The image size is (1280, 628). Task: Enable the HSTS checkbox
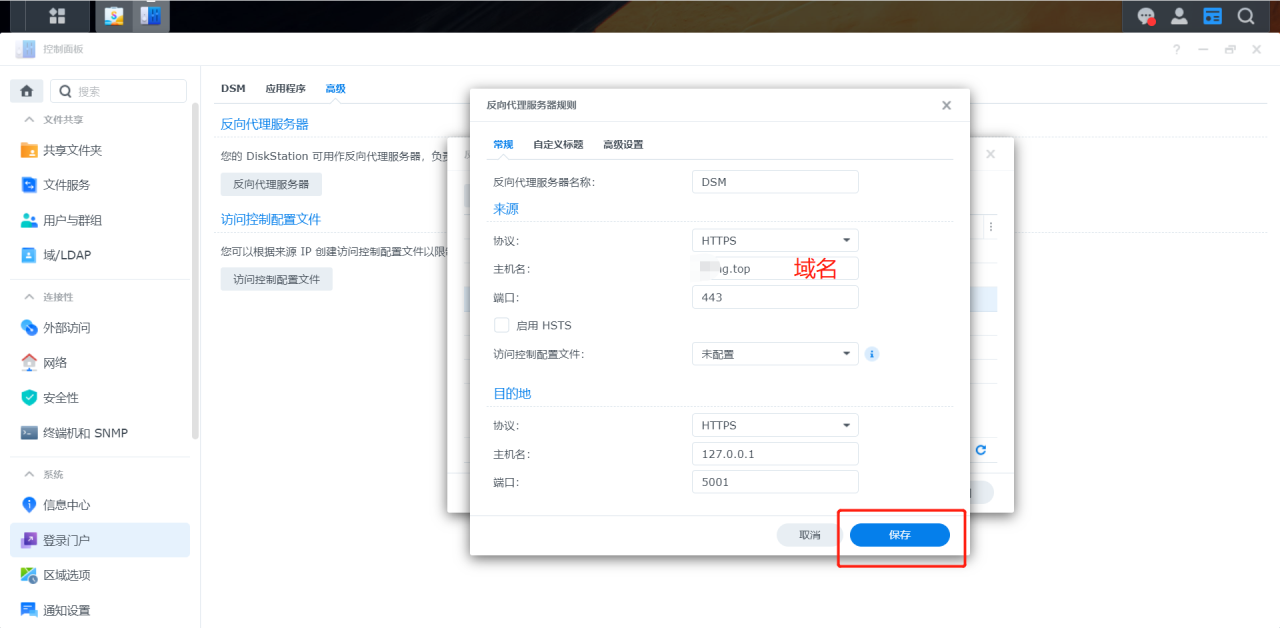(x=501, y=325)
